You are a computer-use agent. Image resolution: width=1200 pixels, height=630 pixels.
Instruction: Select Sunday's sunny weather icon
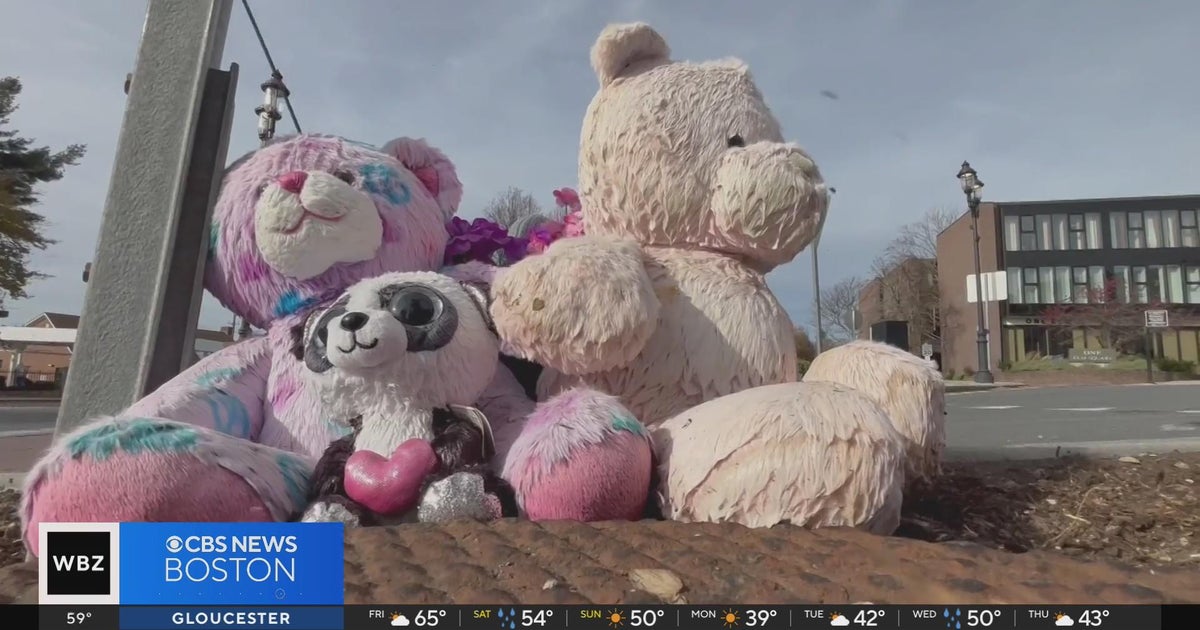pos(615,619)
